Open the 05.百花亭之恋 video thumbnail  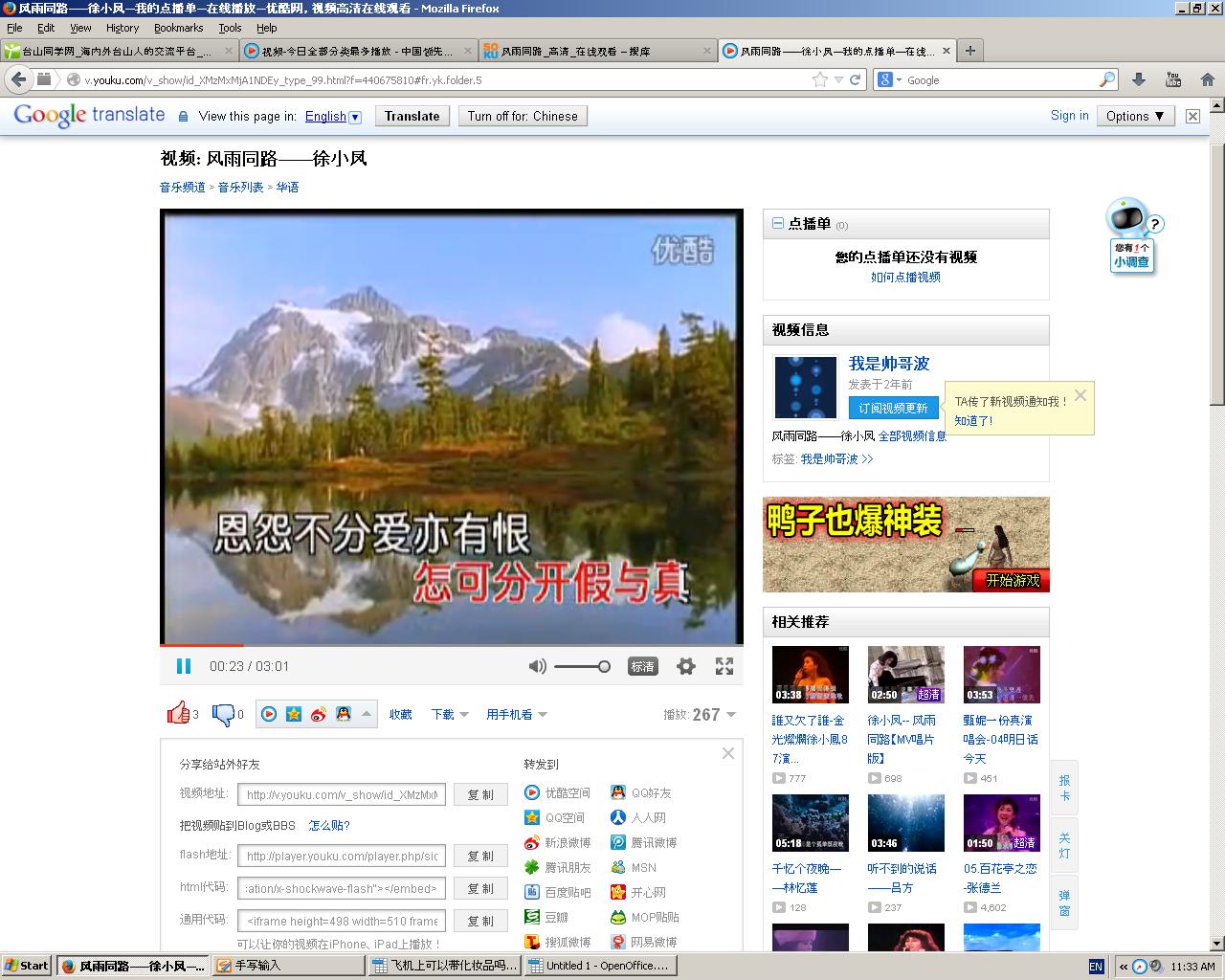[1001, 823]
